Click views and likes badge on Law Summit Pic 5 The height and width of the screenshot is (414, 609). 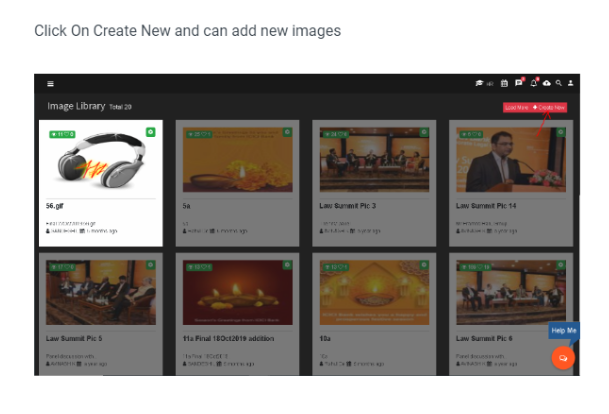(x=62, y=267)
